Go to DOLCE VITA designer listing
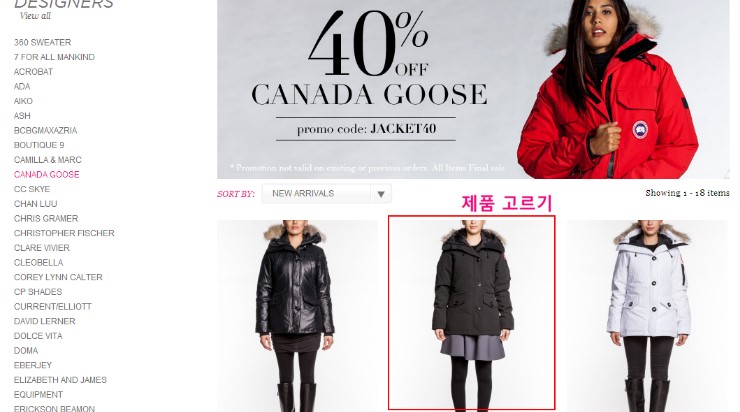The width and height of the screenshot is (740, 412). coord(38,336)
